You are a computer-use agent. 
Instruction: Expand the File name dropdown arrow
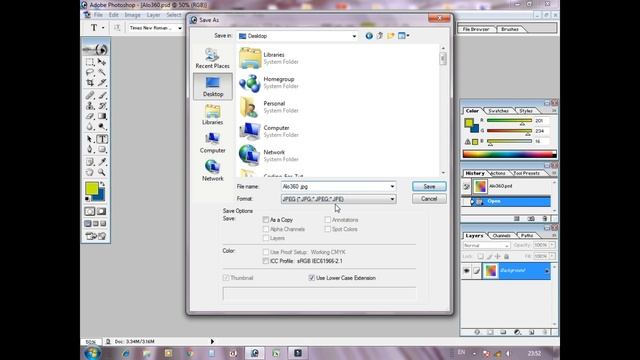pyautogui.click(x=392, y=187)
